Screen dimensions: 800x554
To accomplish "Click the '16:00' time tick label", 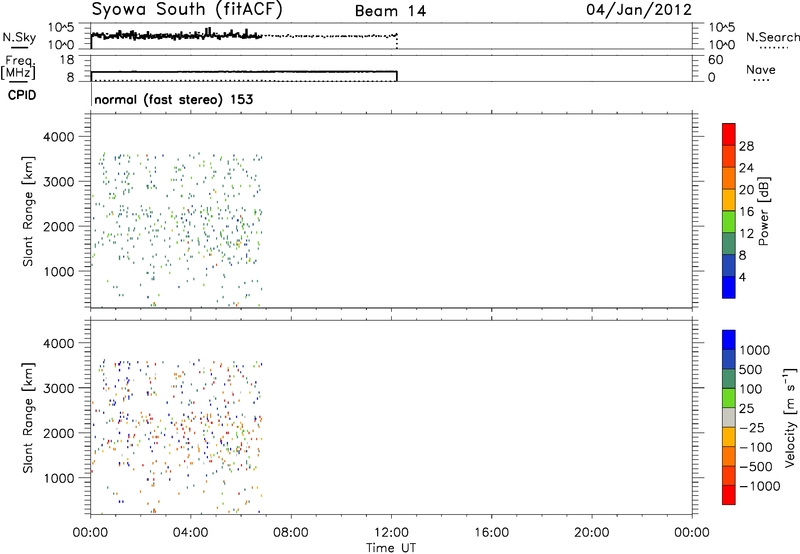I will pos(491,533).
